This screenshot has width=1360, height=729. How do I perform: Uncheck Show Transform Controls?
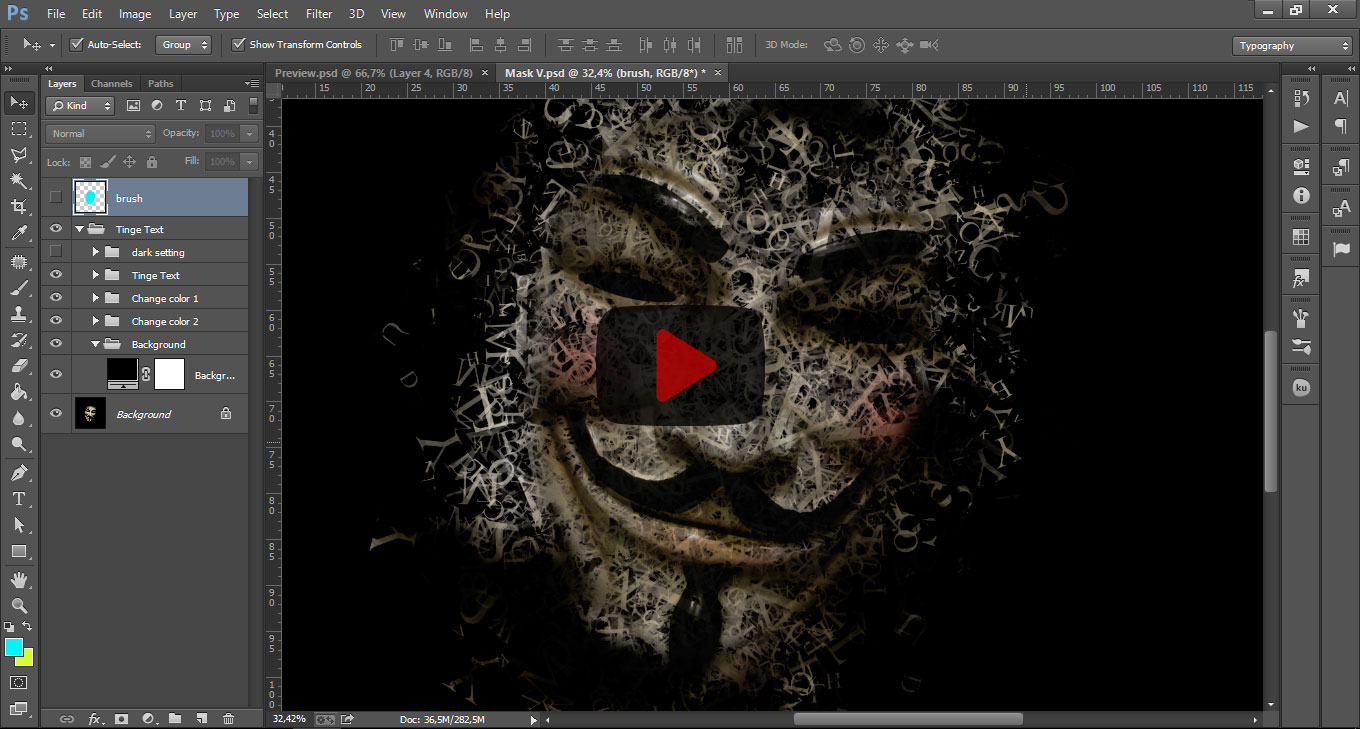[x=238, y=45]
